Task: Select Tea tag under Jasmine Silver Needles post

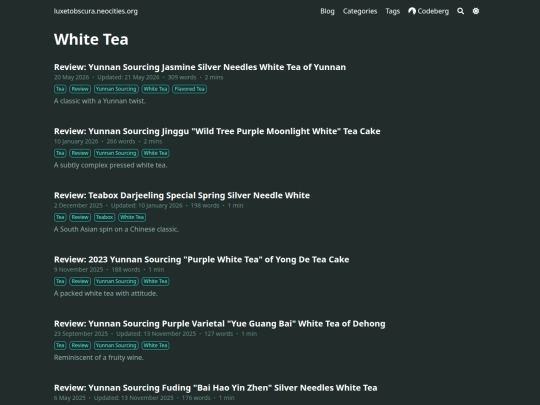Action: click(x=60, y=89)
